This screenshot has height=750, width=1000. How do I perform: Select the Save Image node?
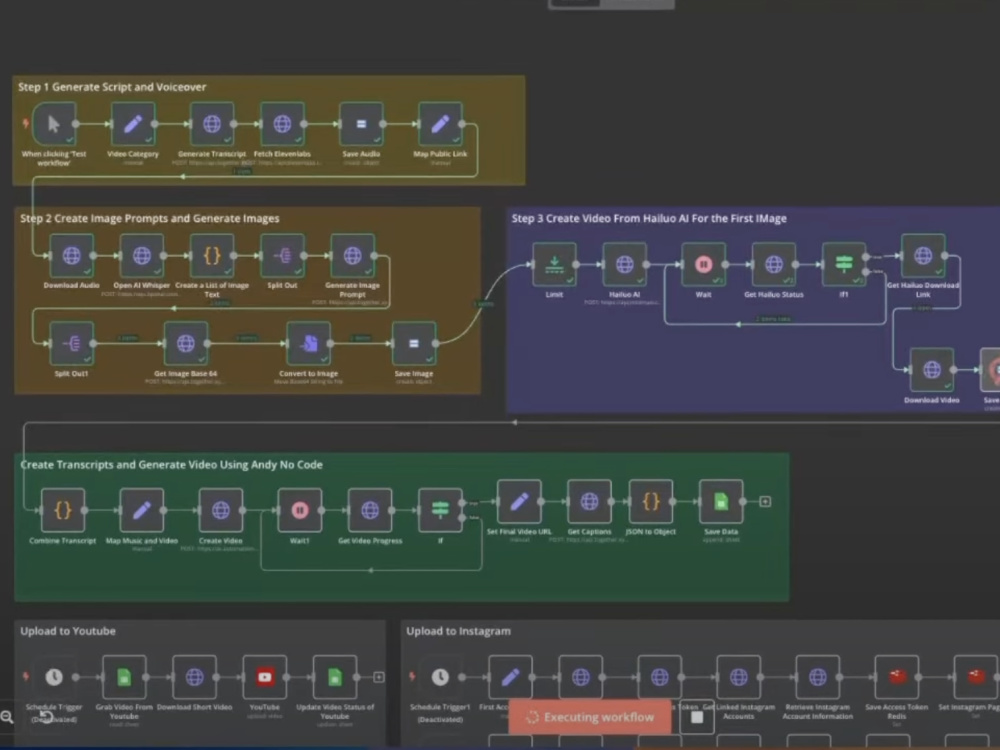pyautogui.click(x=414, y=344)
